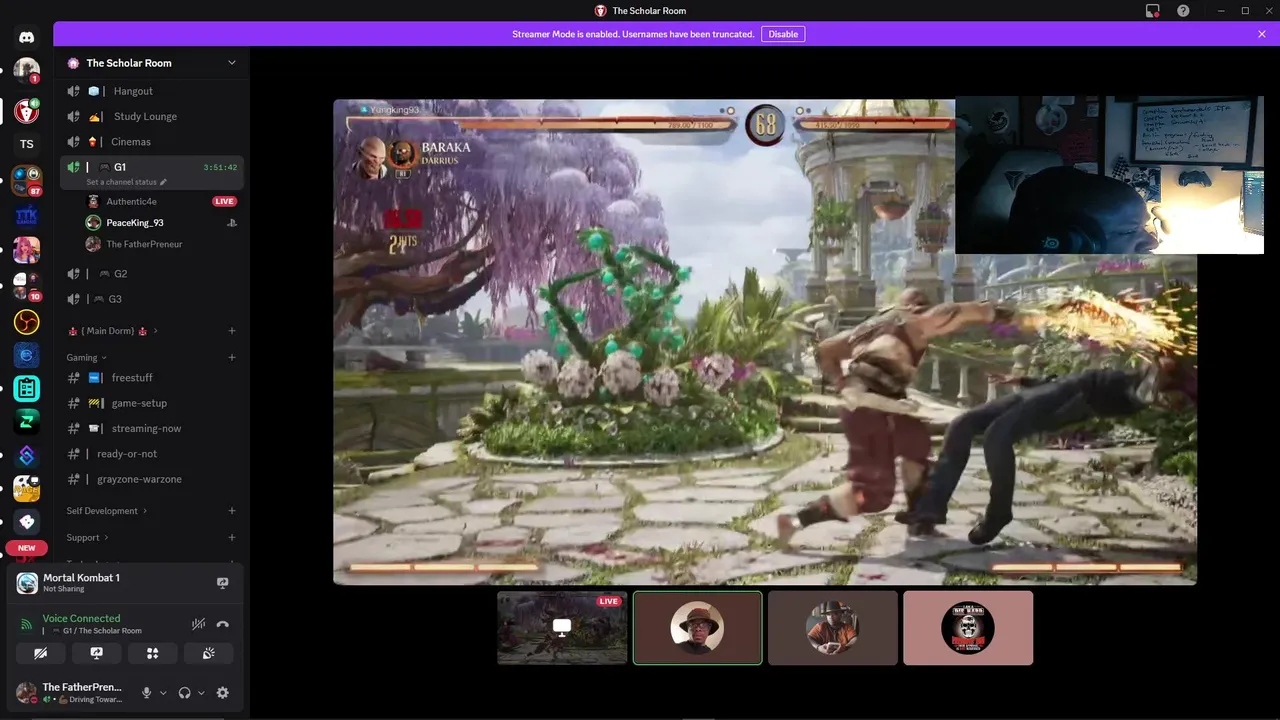
Task: Open the TTK Gaming server icon
Action: point(27,215)
